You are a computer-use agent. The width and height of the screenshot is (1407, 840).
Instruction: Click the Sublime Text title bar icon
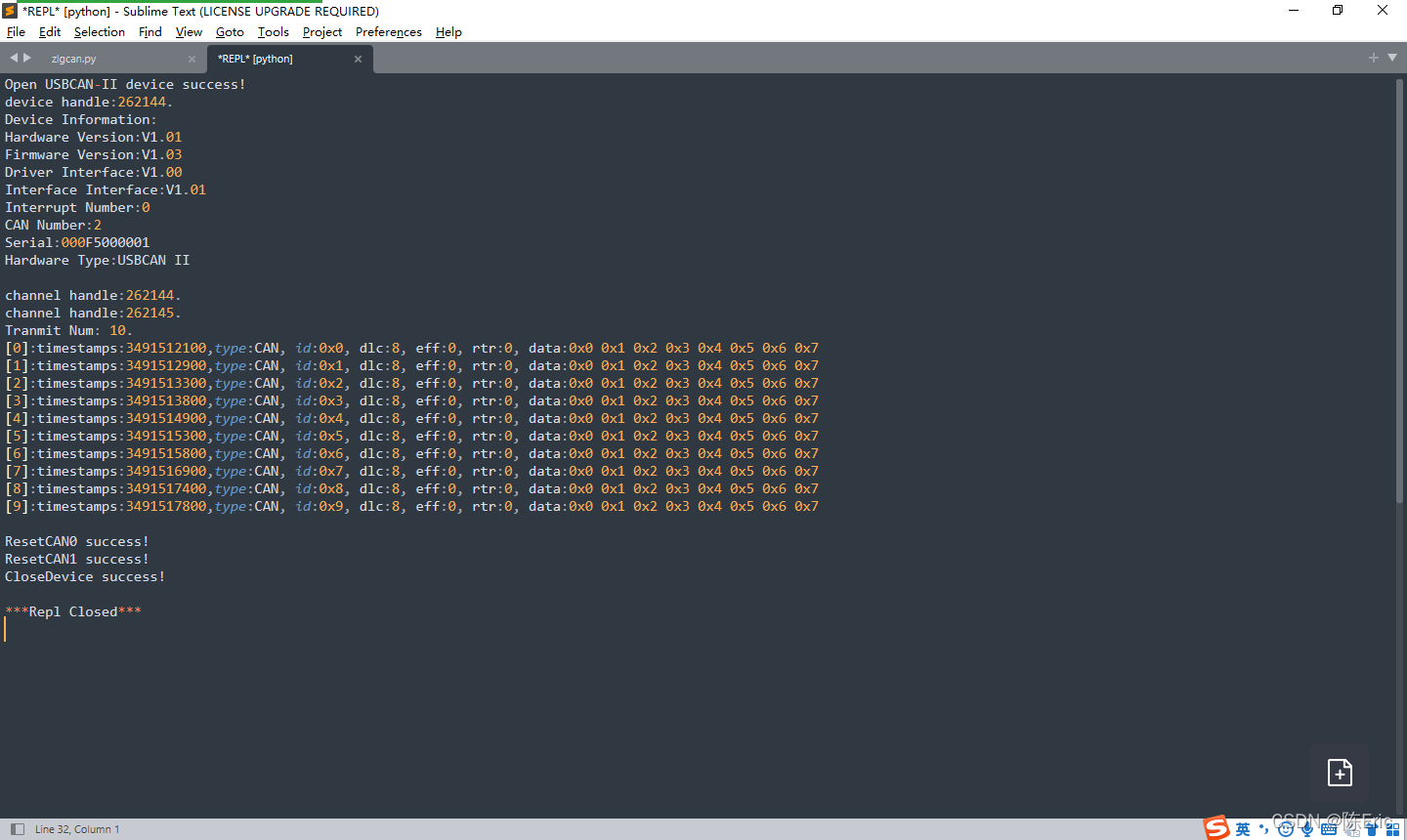10,11
